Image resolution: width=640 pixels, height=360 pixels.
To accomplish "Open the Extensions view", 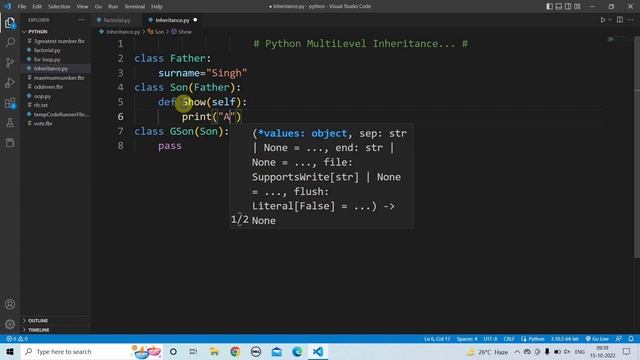I will click(10, 103).
